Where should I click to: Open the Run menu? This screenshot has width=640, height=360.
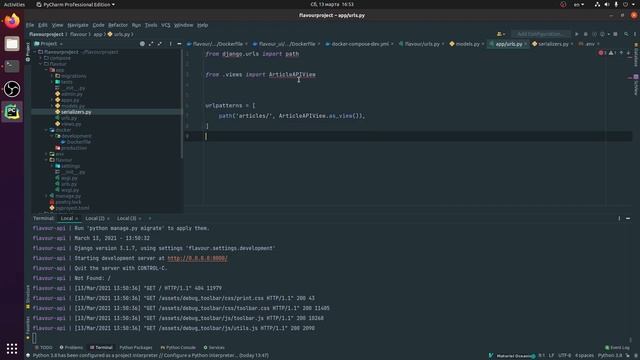(136, 25)
